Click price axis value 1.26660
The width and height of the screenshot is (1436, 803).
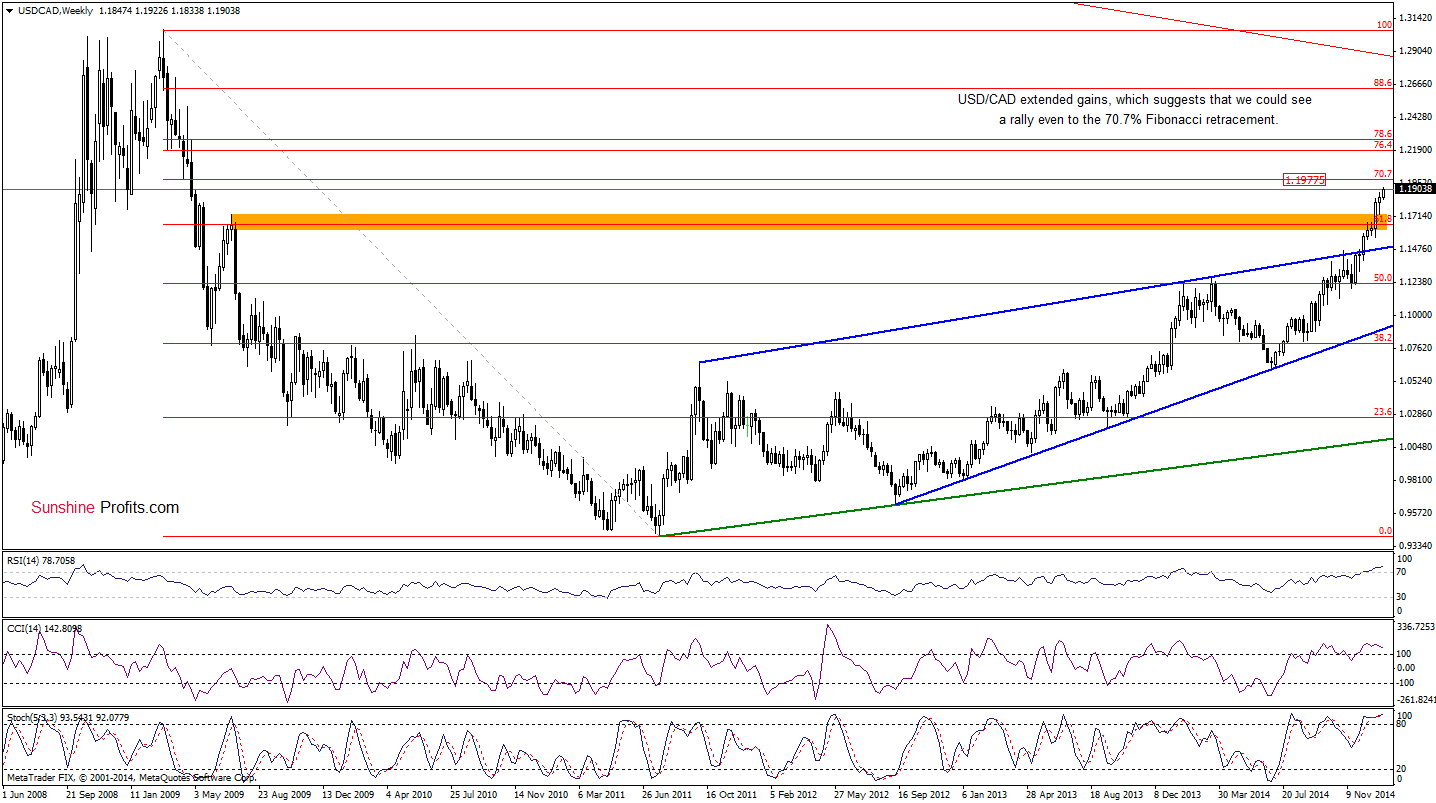coord(1416,84)
